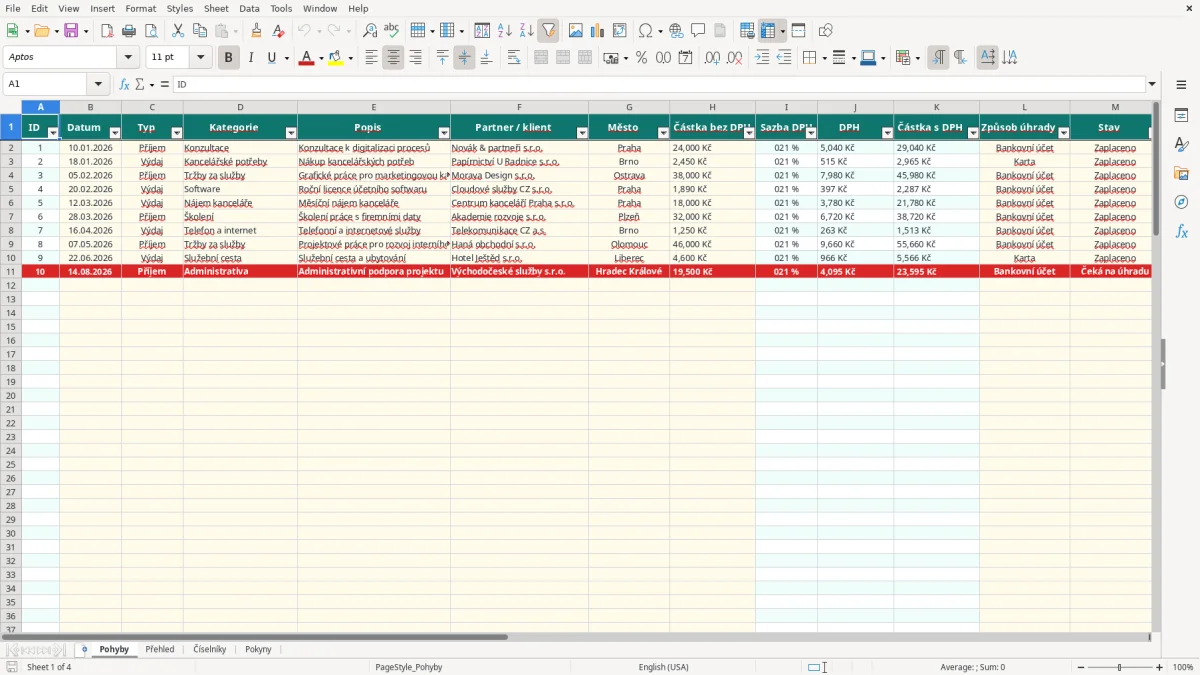Click the Sort Ascending icon

click(505, 31)
